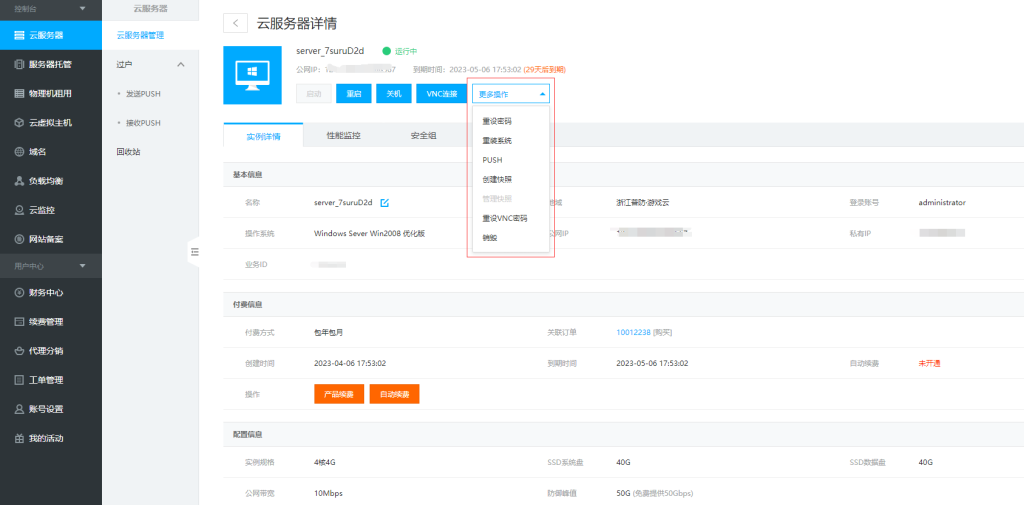Image resolution: width=1024 pixels, height=505 pixels.
Task: Open 工单管理 in the sidebar
Action: click(45, 380)
